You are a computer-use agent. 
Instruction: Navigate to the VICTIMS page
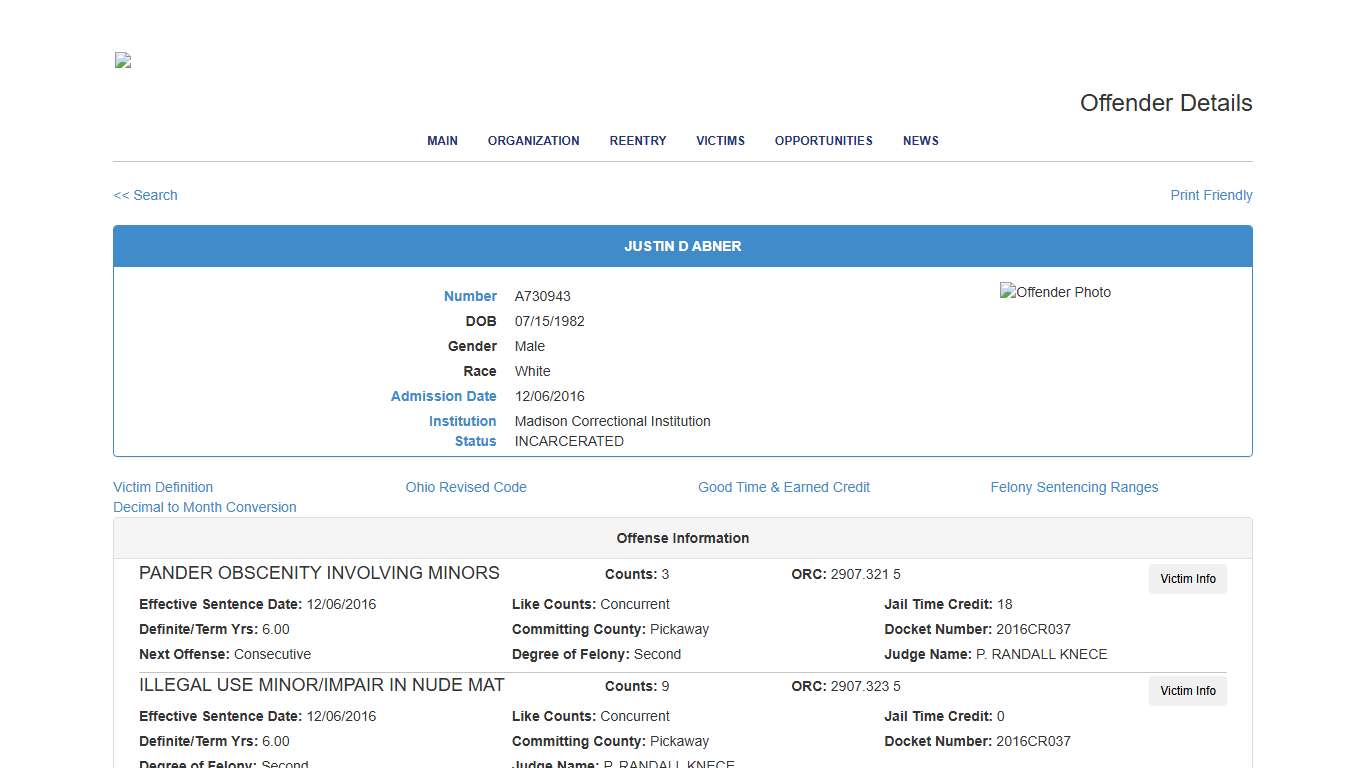click(x=720, y=141)
